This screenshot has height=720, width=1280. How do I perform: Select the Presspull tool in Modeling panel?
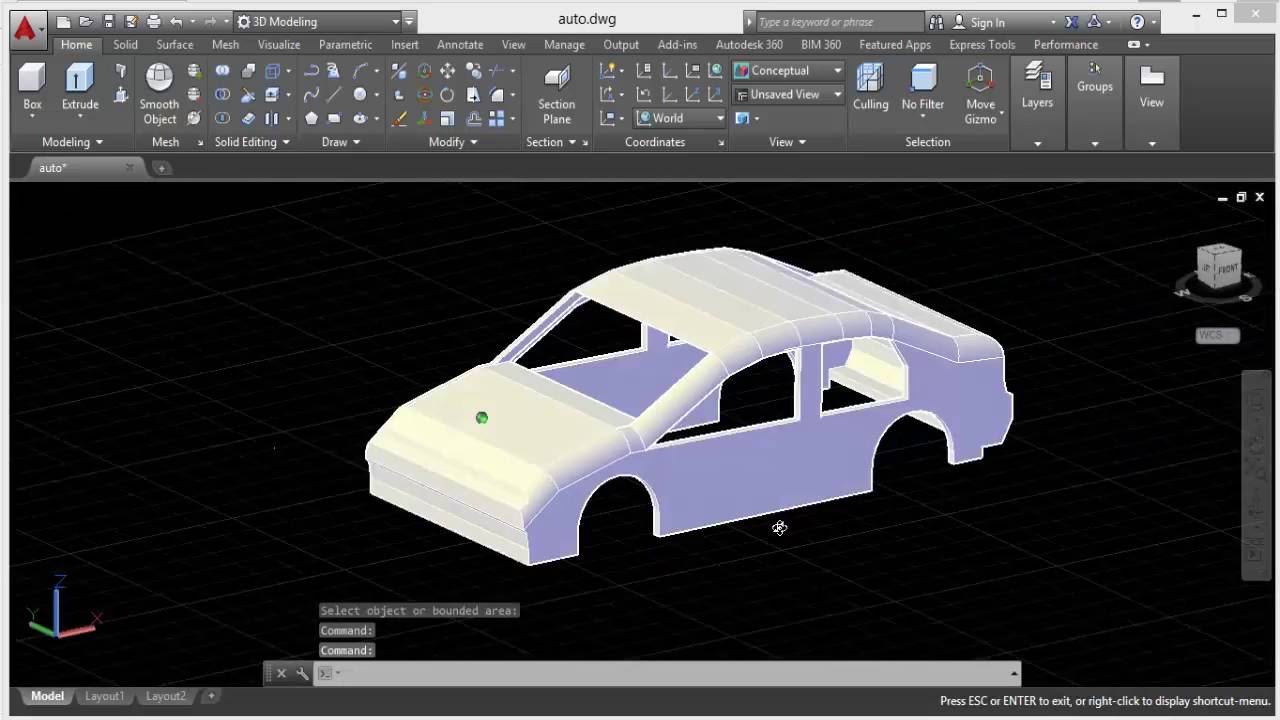point(120,95)
